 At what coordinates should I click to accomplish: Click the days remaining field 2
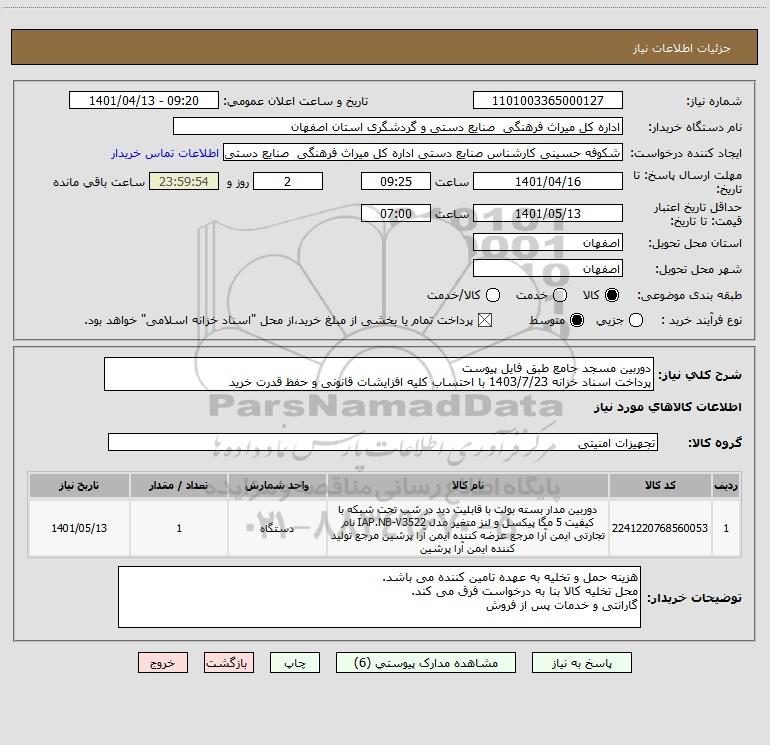tap(288, 181)
